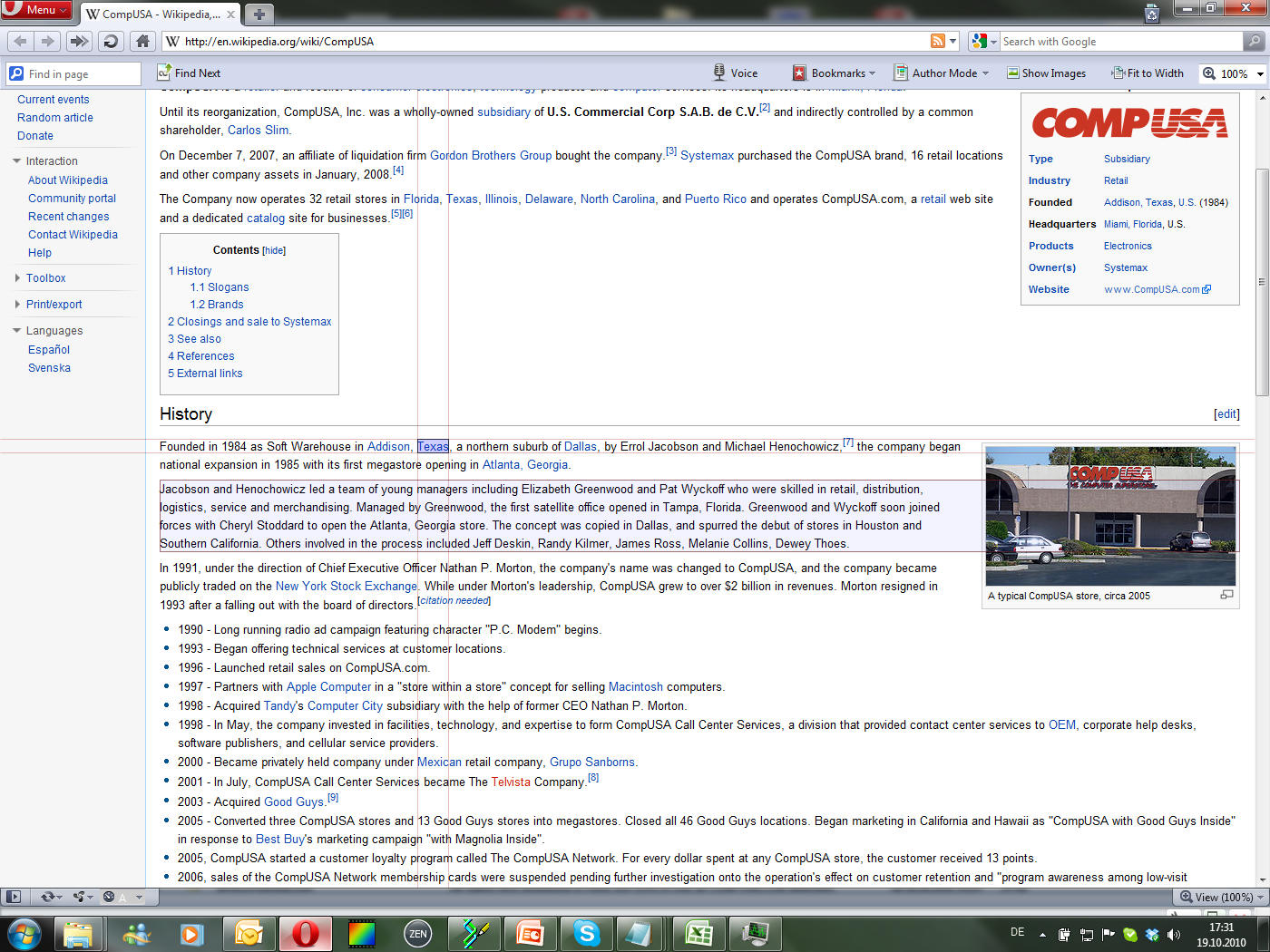Open a new tab with plus button

(259, 15)
